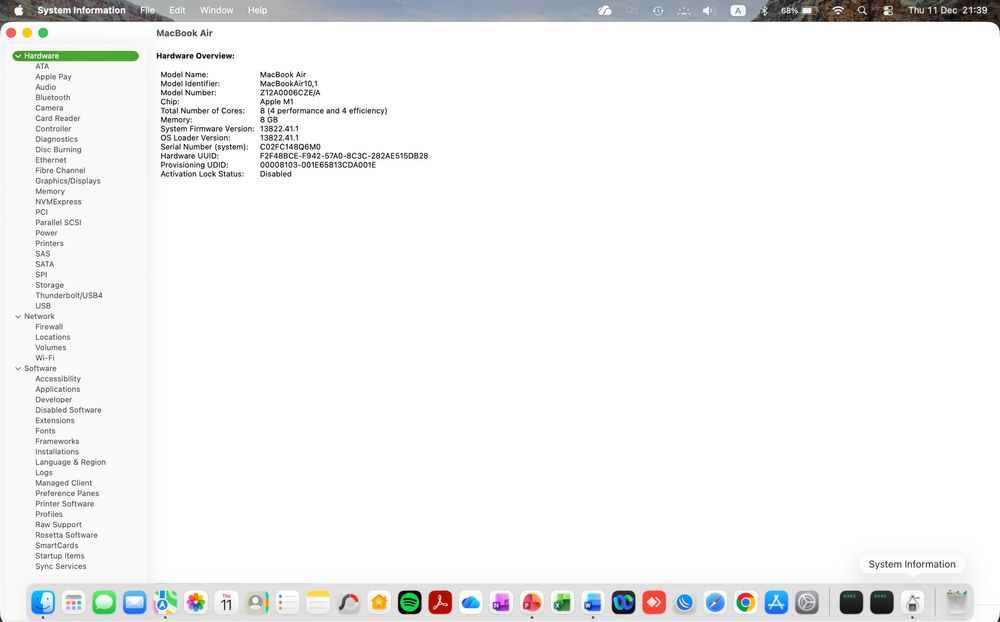Screen dimensions: 1000x622
Task: Open the Help menu
Action: [258, 10]
